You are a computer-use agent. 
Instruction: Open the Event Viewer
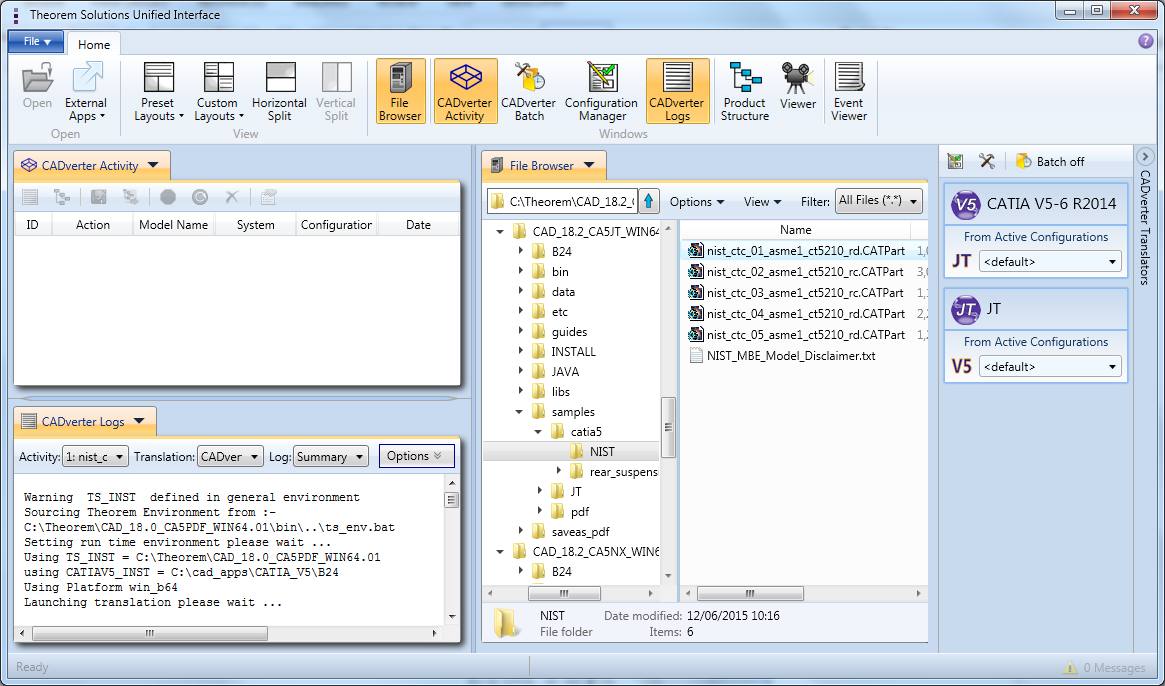click(x=848, y=91)
